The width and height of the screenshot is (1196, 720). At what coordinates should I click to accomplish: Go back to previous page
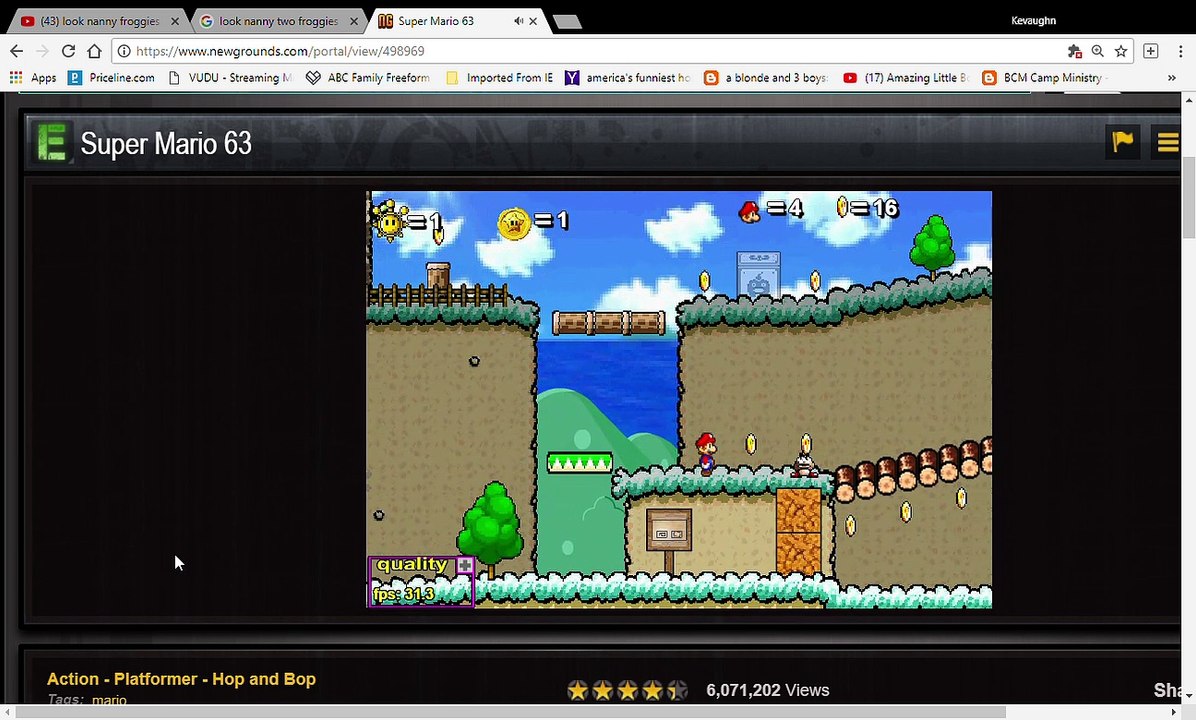17,51
